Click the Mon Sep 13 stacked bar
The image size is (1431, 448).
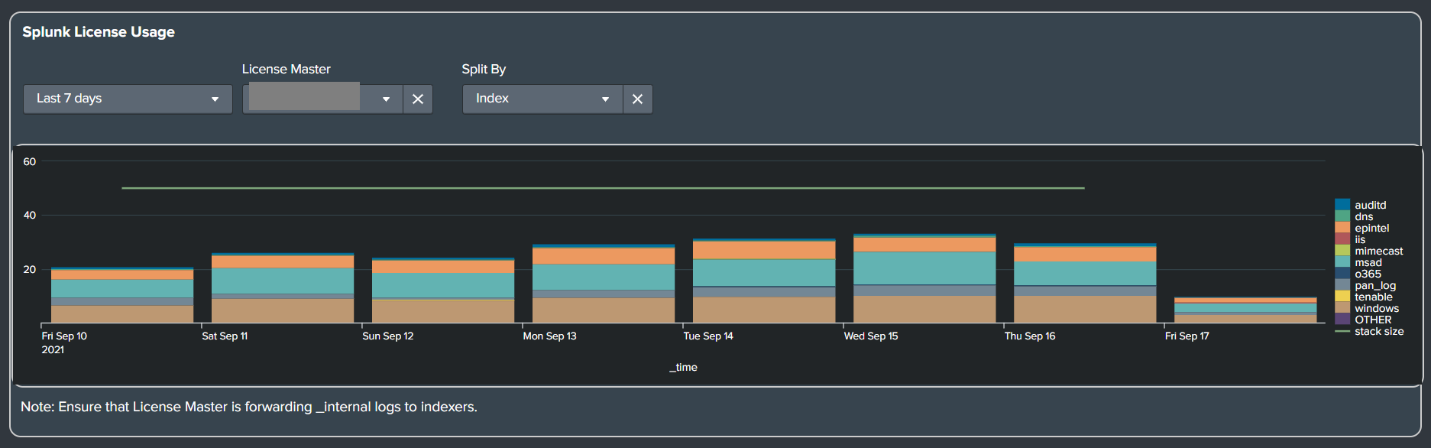(604, 284)
